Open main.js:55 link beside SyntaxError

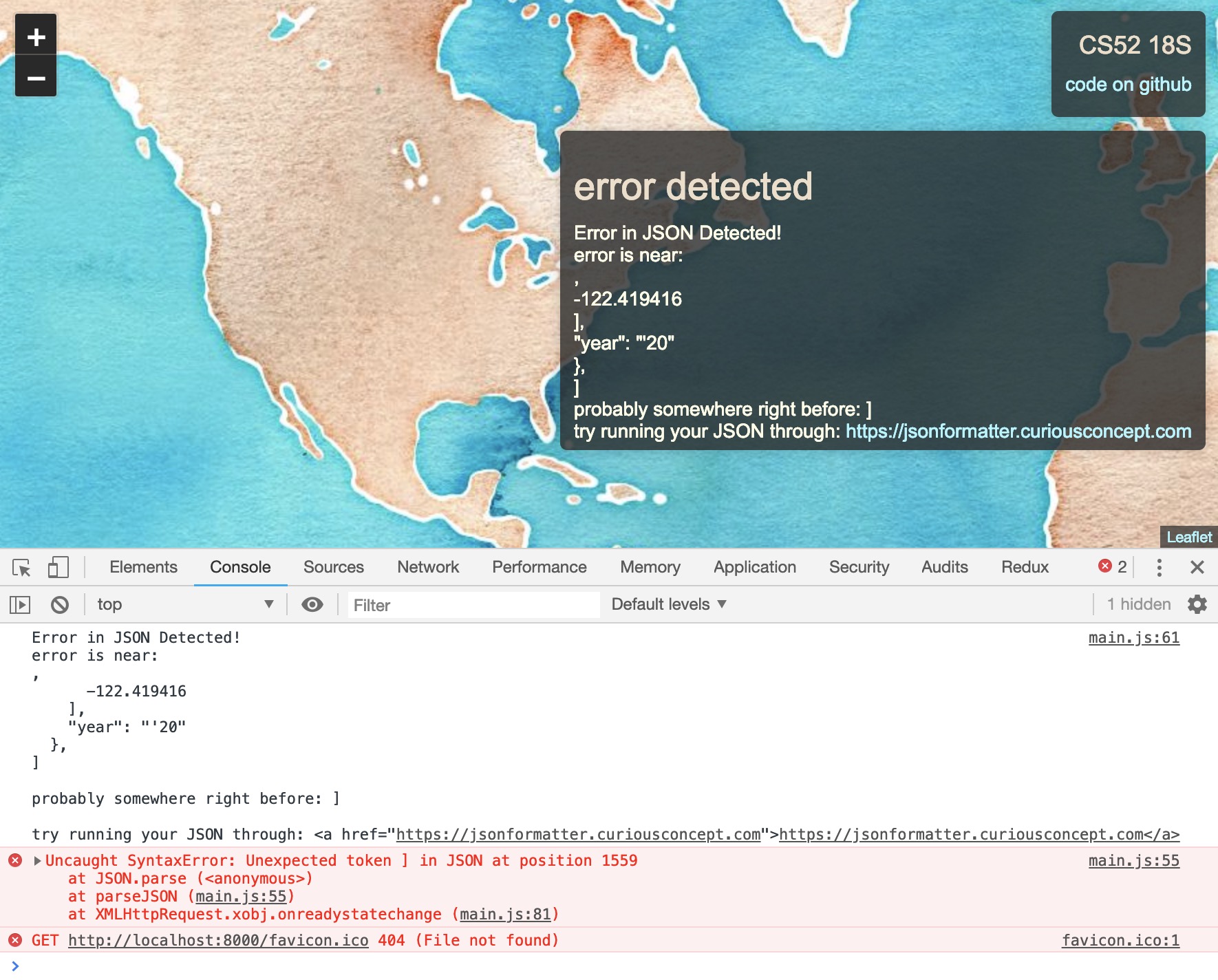pyautogui.click(x=1134, y=861)
